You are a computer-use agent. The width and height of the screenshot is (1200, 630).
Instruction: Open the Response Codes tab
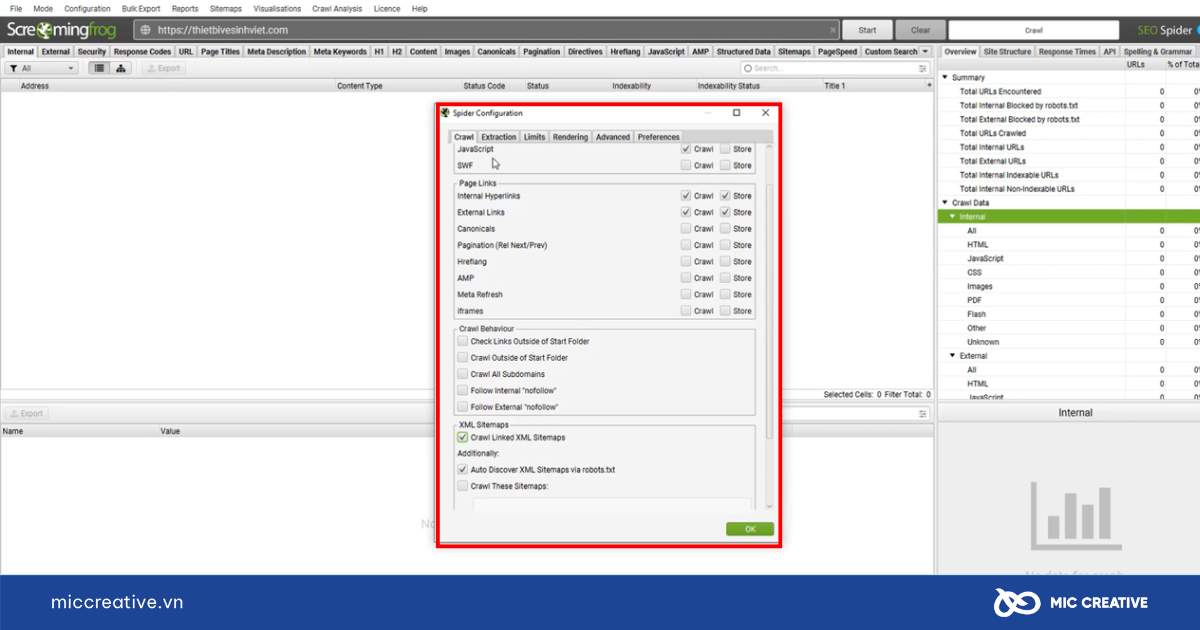point(142,52)
